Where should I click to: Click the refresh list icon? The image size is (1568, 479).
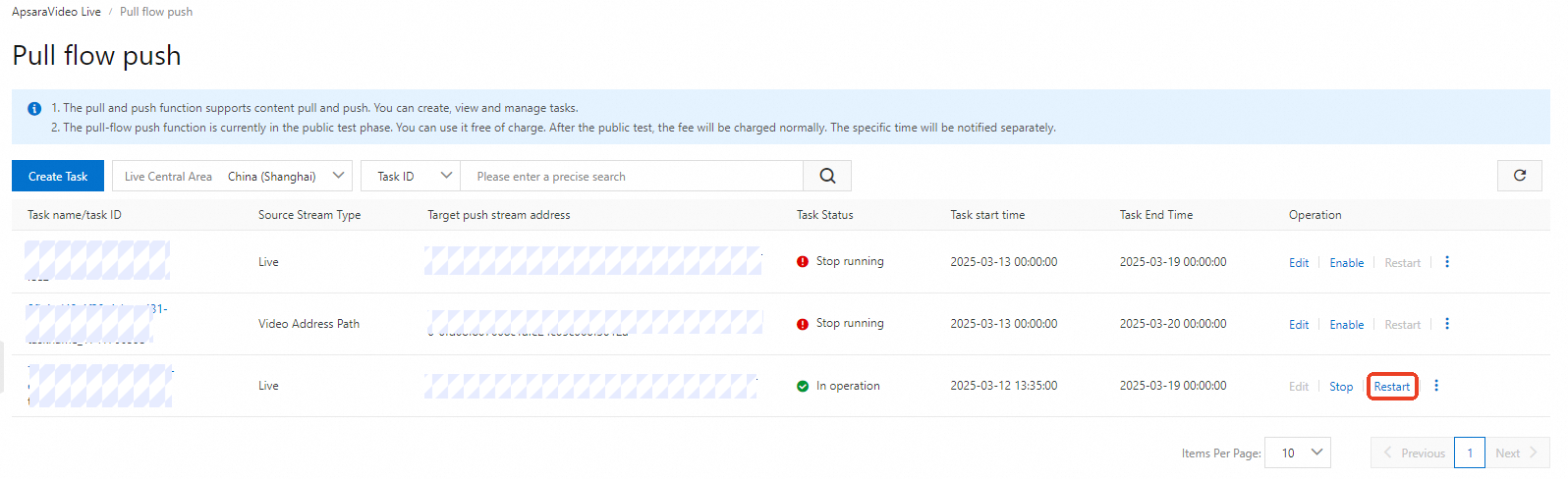pos(1519,176)
